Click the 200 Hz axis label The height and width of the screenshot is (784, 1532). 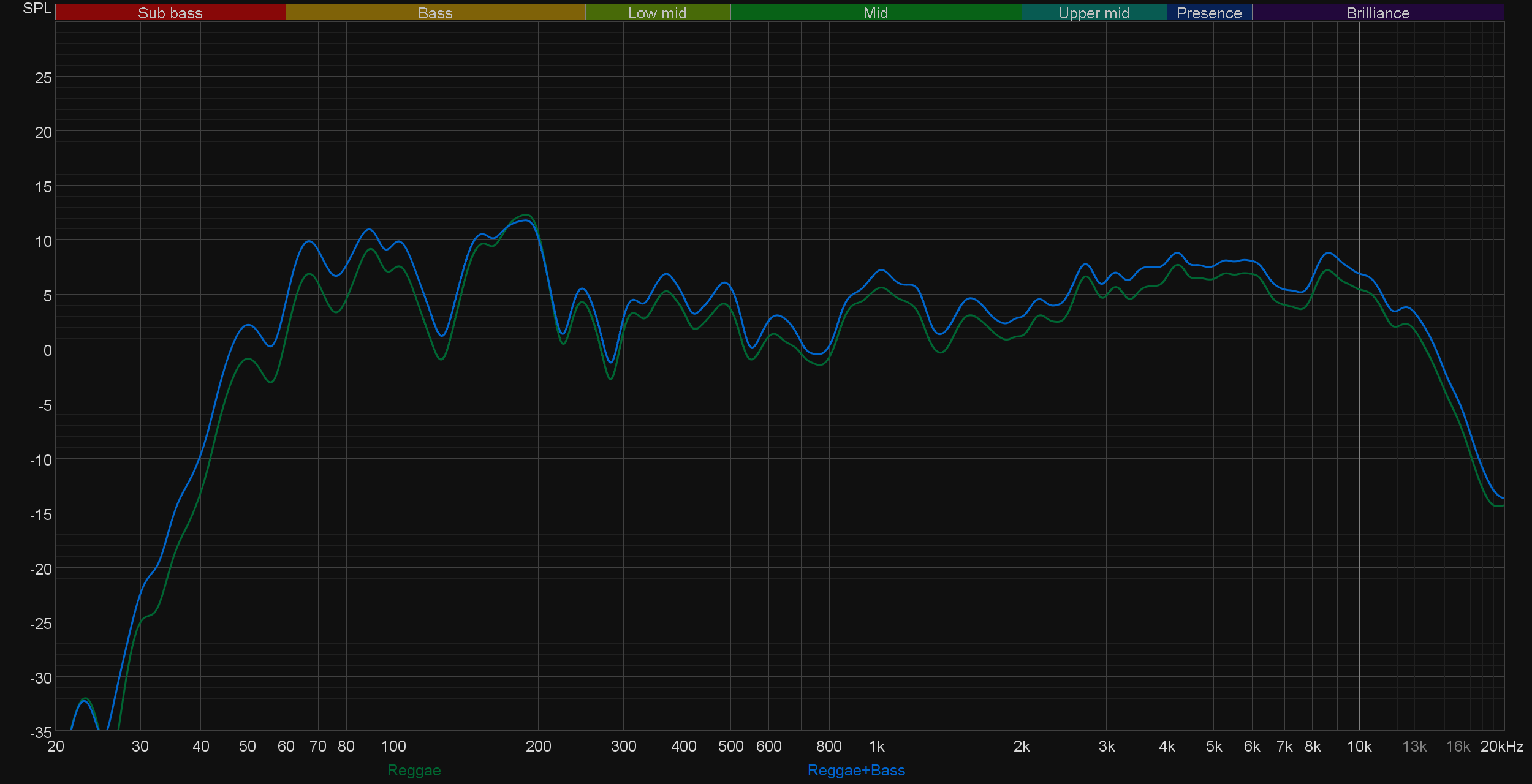coord(538,746)
